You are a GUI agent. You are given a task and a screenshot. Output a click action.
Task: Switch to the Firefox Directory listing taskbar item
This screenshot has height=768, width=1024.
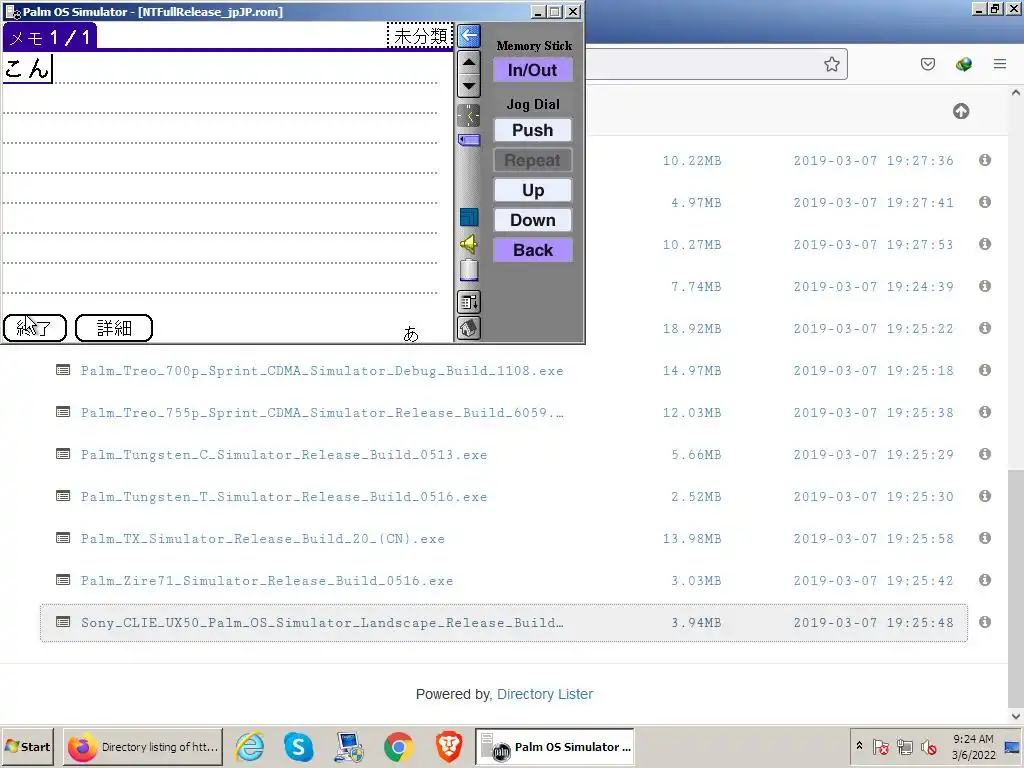(143, 746)
